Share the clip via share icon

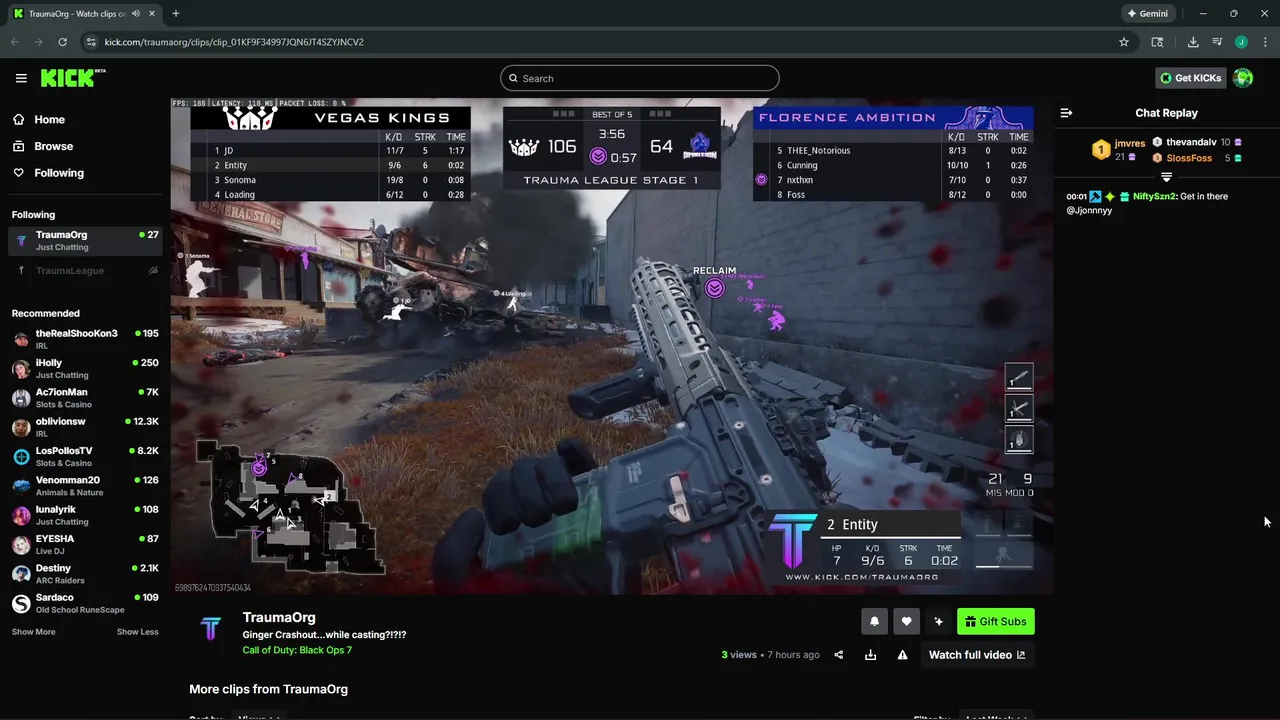point(838,655)
